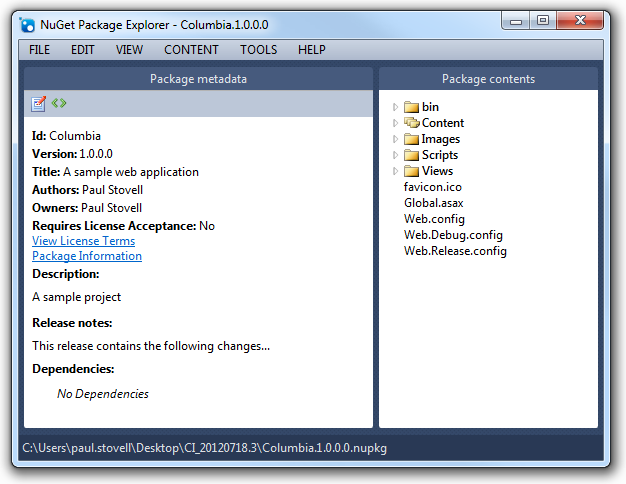626x484 pixels.
Task: Close the NuGet Package Explorer window
Action: 580,21
